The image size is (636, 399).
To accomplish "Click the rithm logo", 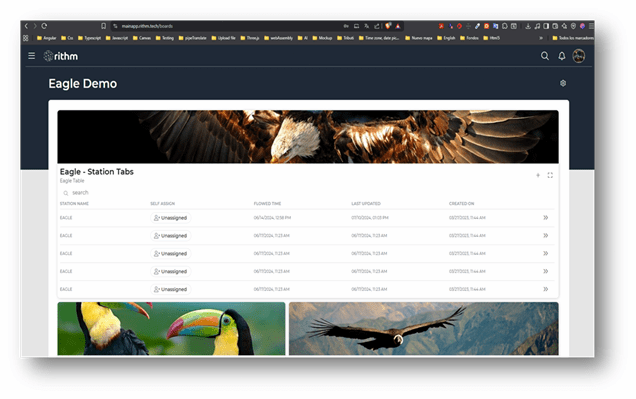I will pyautogui.click(x=60, y=56).
